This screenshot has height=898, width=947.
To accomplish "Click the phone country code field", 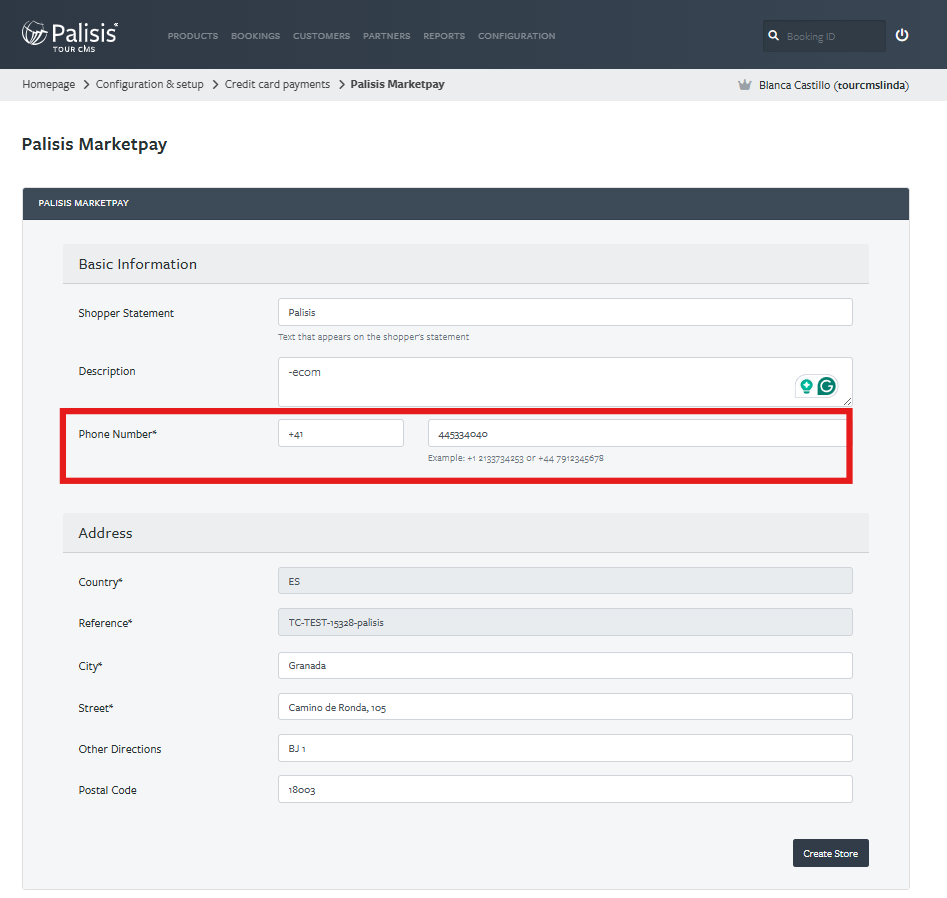I will [x=341, y=433].
